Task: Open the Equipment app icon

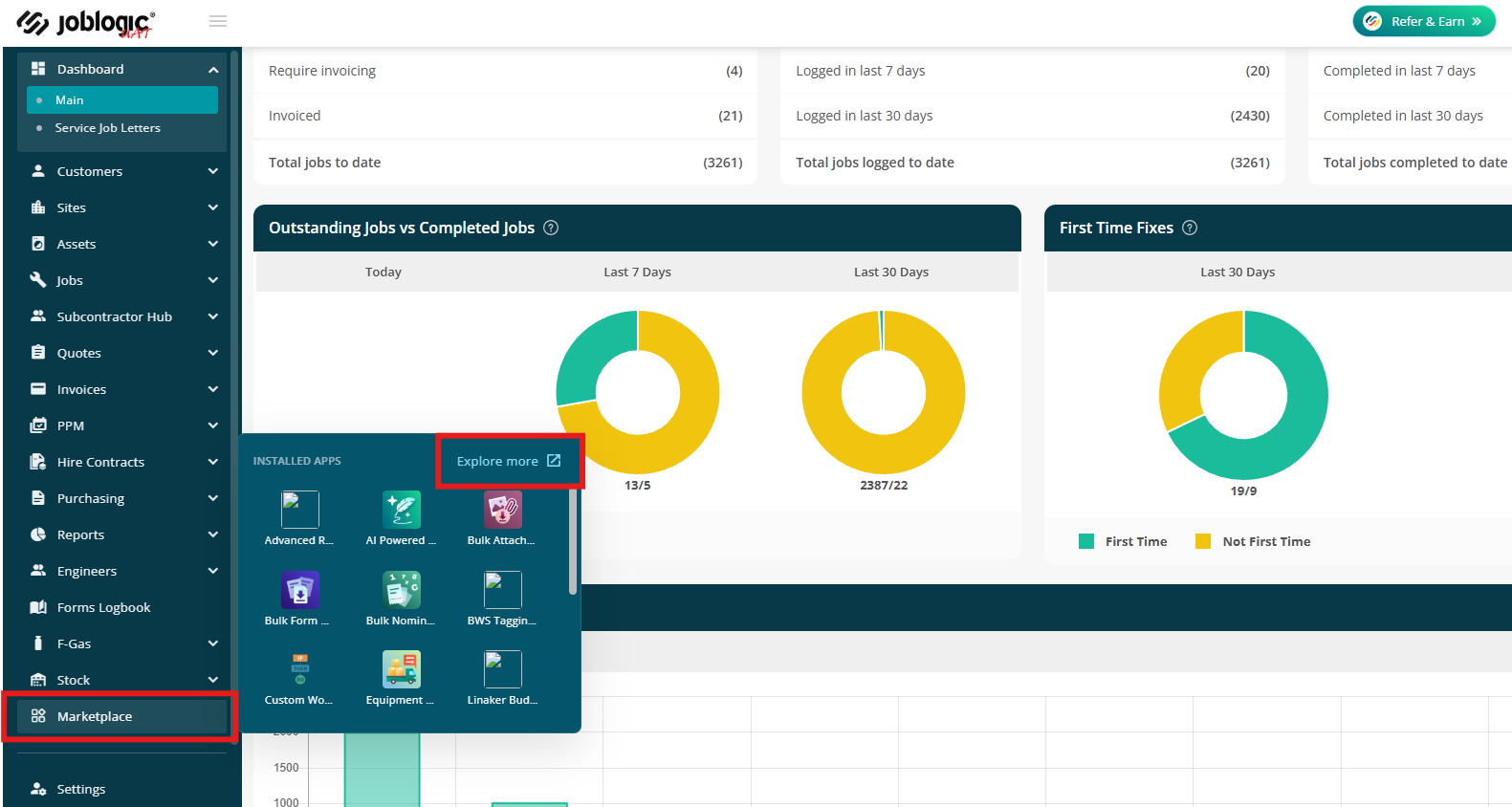Action: pos(402,669)
